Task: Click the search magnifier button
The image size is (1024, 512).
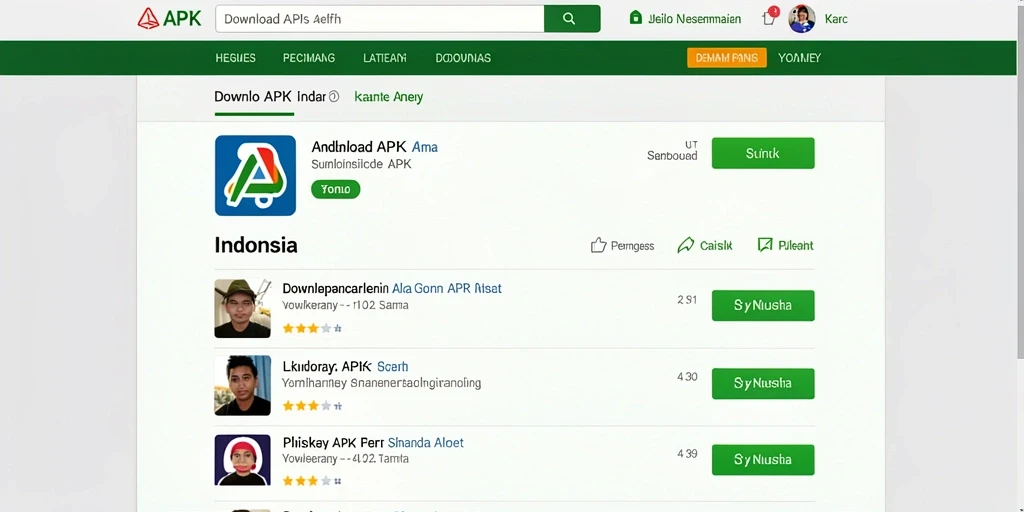Action: [x=572, y=19]
